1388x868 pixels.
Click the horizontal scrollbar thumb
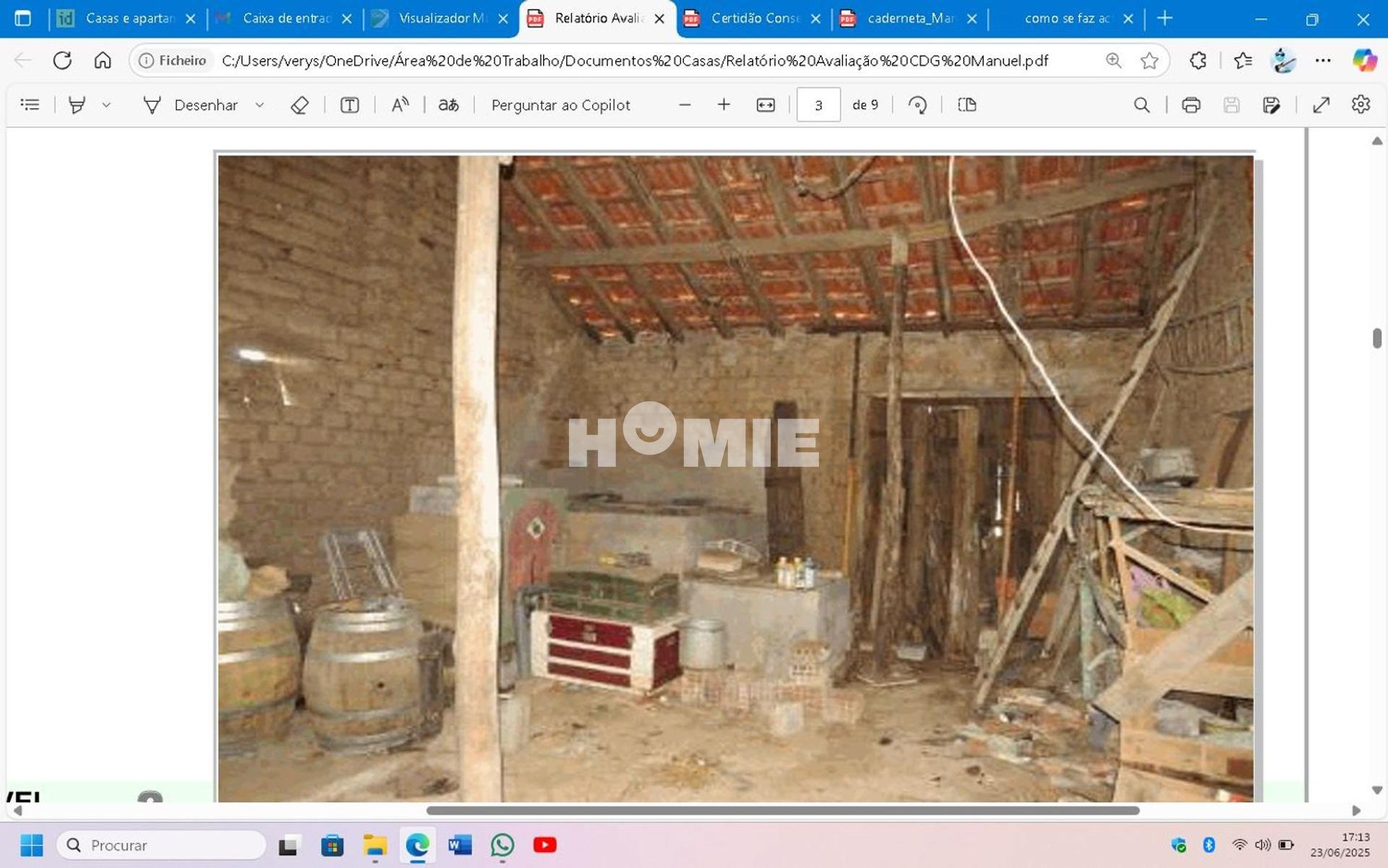click(x=783, y=810)
